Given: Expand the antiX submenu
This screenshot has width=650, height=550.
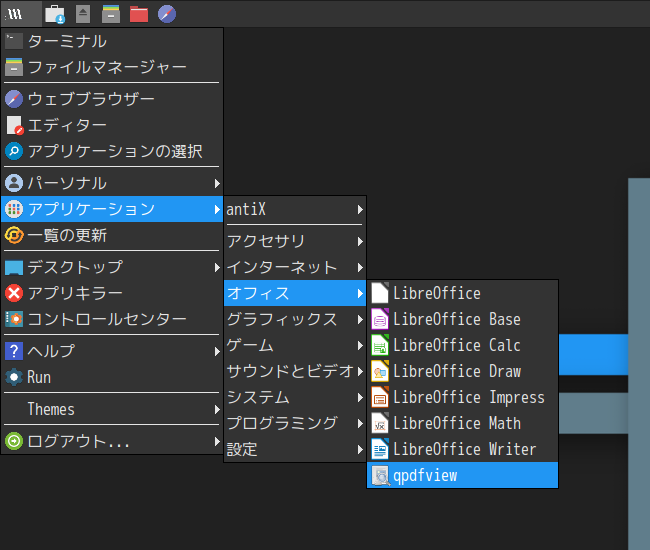Looking at the screenshot, I should (x=295, y=209).
